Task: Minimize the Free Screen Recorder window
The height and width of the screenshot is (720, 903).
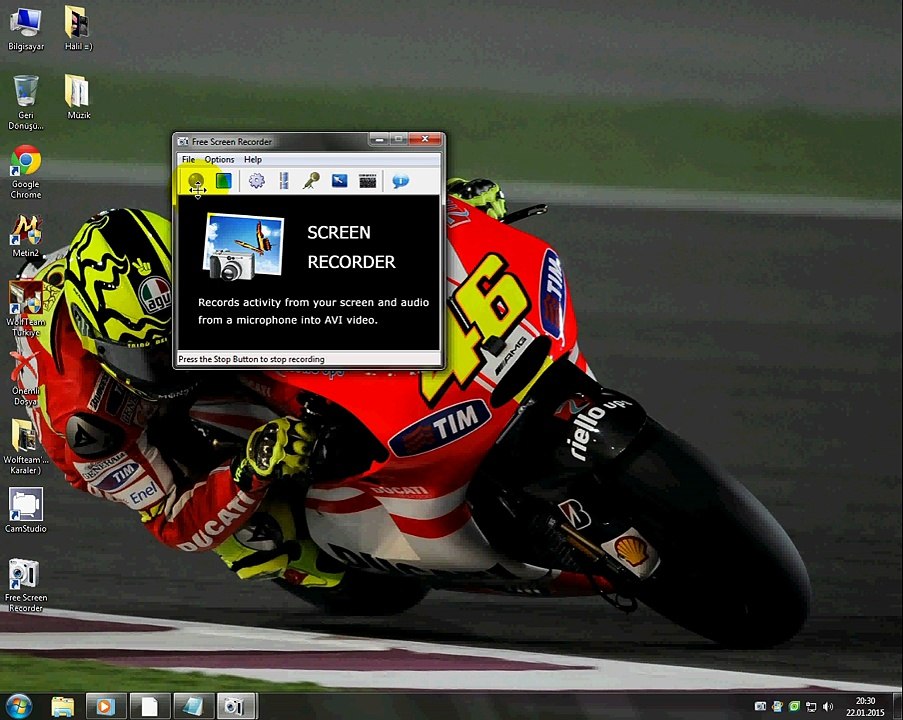Action: tap(379, 139)
